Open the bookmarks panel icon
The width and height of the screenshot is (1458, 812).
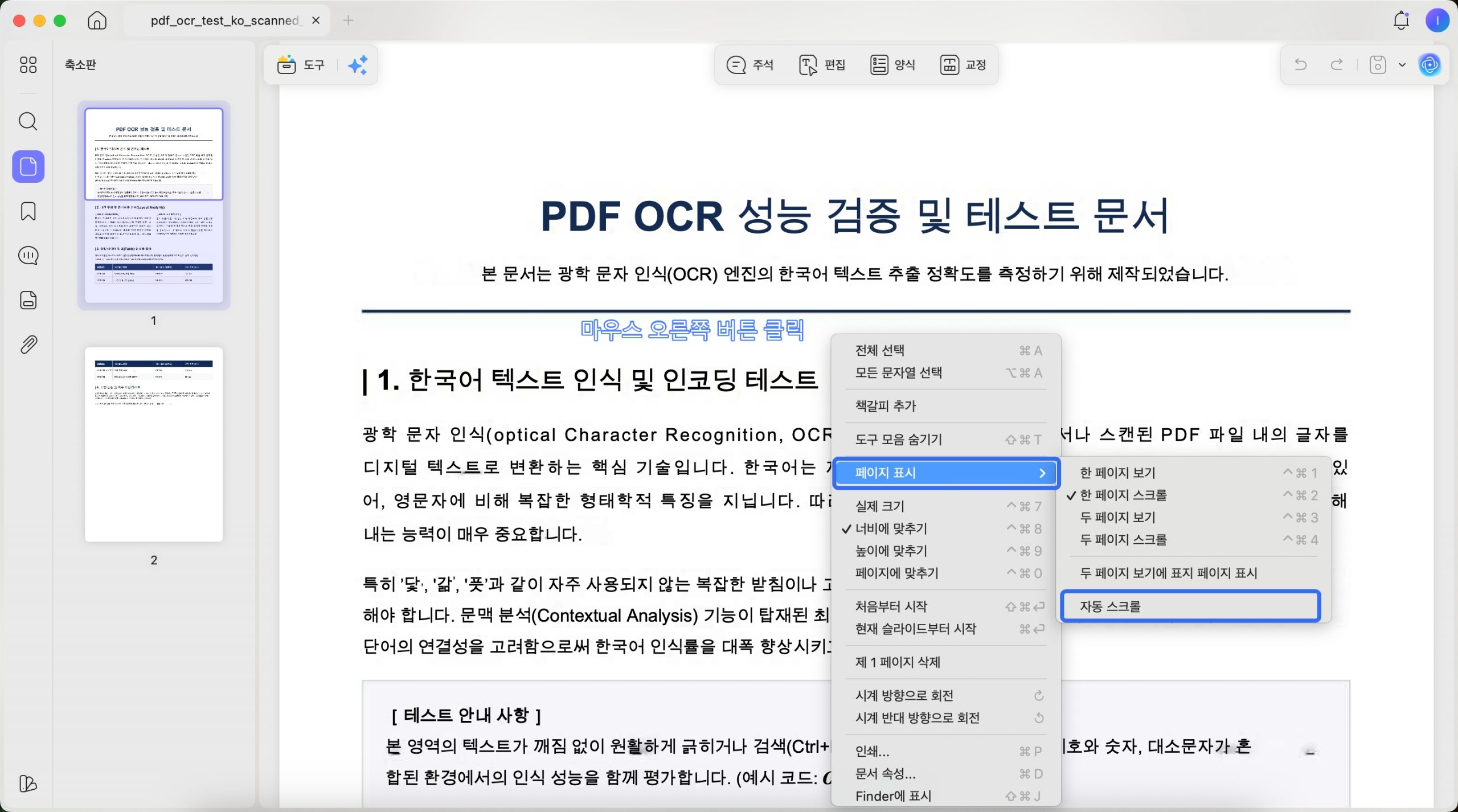pyautogui.click(x=28, y=211)
